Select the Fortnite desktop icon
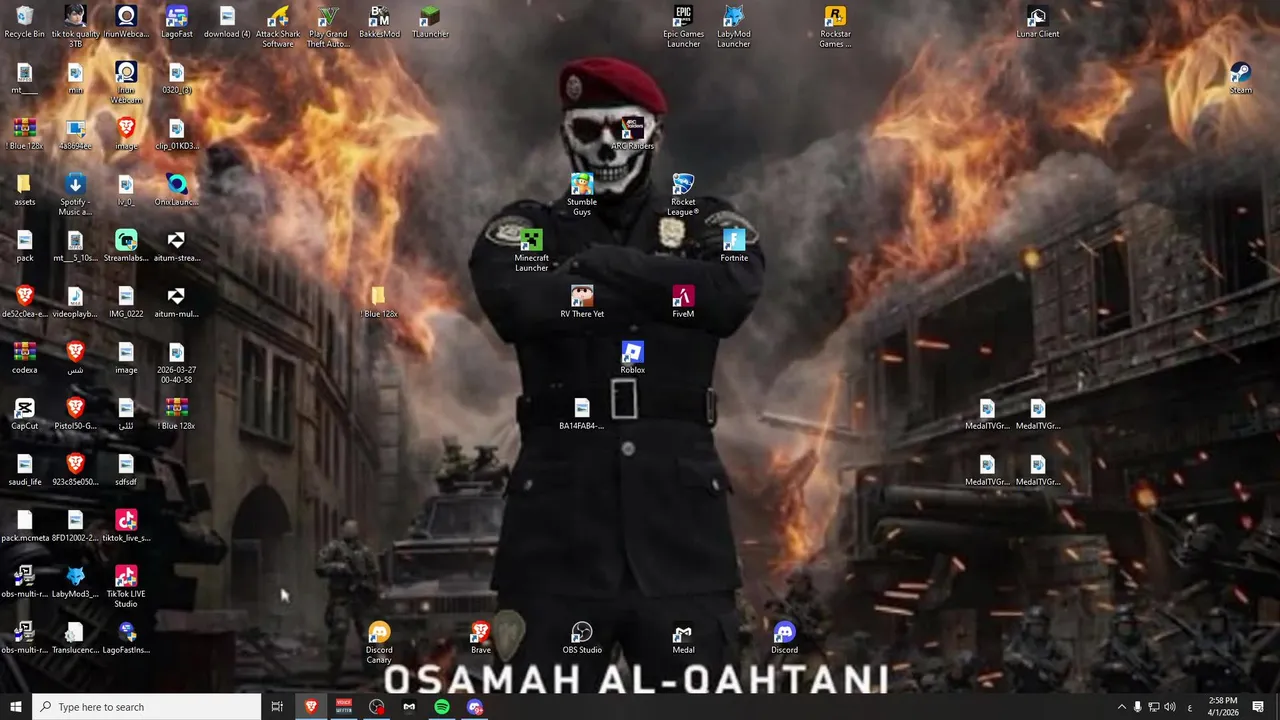Screen dimensions: 1280x720 (x=734, y=246)
